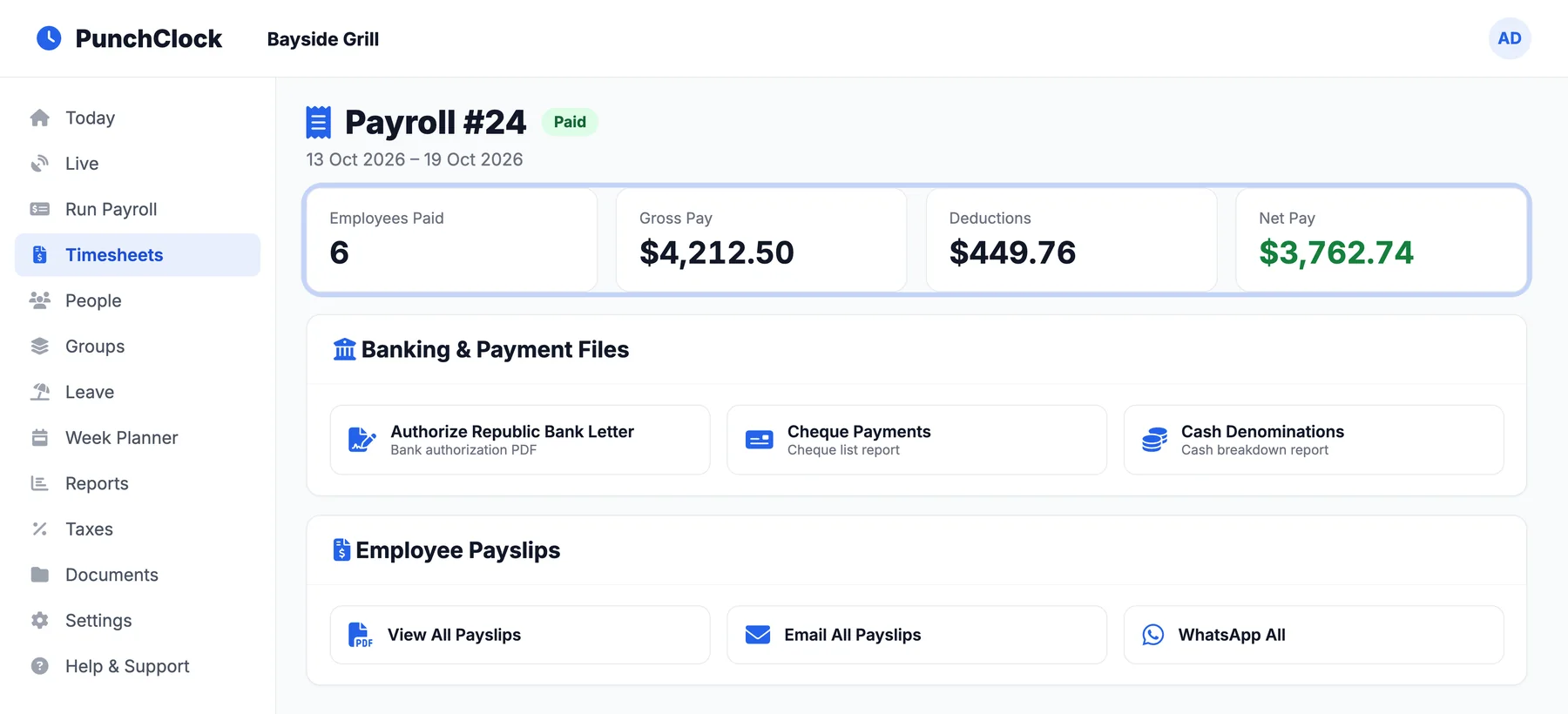
Task: Click the Net Pay $3,762.74 card
Action: [x=1381, y=240]
